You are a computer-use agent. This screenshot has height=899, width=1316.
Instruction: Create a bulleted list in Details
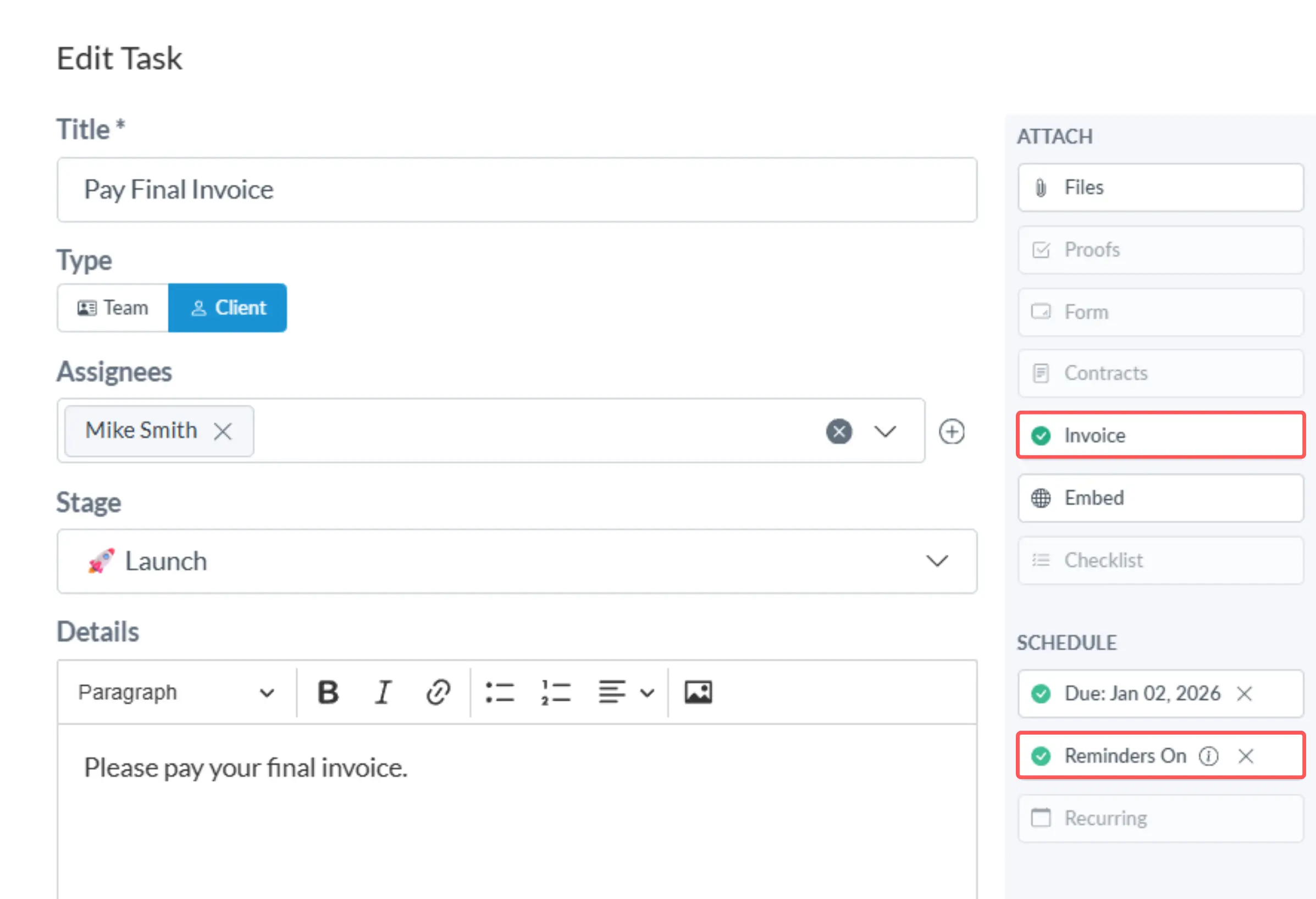tap(500, 692)
